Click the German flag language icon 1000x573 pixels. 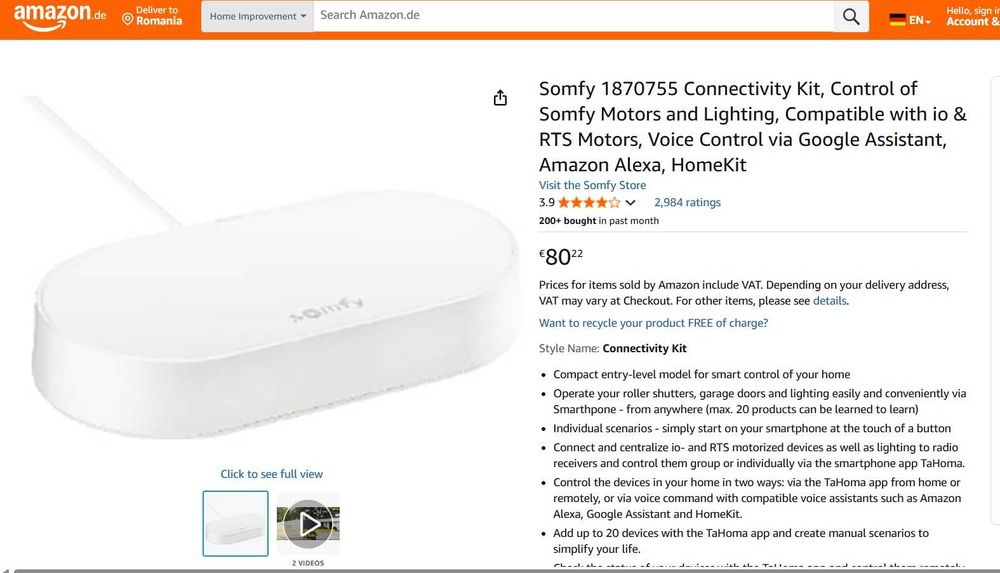(897, 19)
